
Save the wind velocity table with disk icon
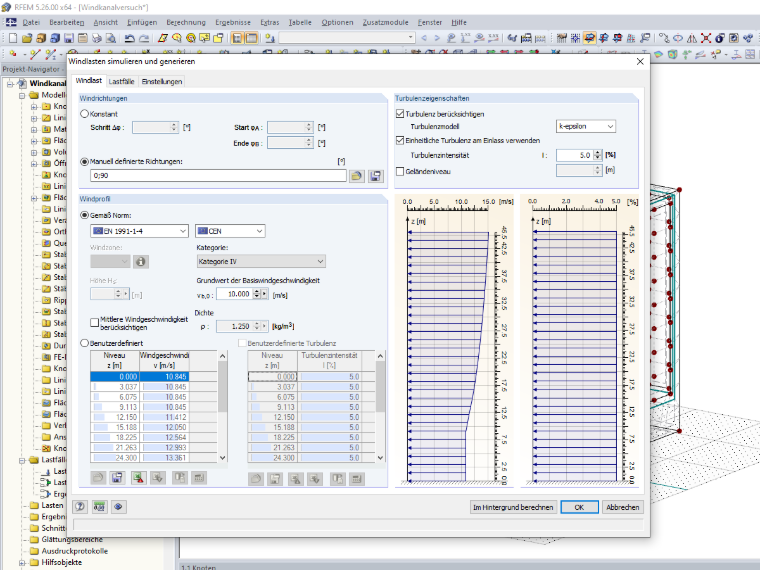tap(117, 478)
